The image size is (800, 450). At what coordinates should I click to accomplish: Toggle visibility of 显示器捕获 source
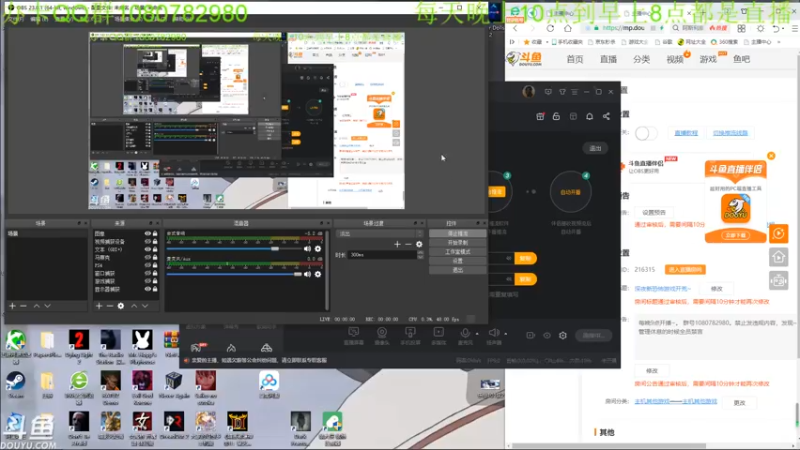147,289
